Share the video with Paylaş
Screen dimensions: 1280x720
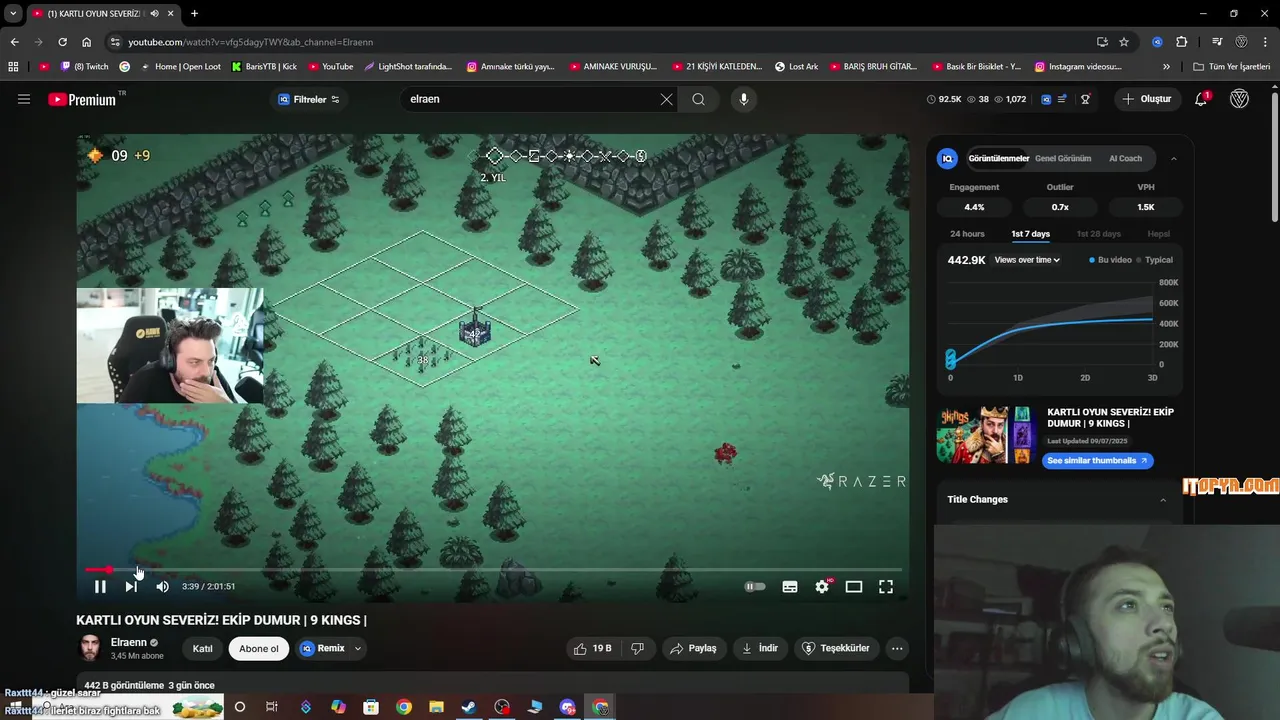coord(693,648)
